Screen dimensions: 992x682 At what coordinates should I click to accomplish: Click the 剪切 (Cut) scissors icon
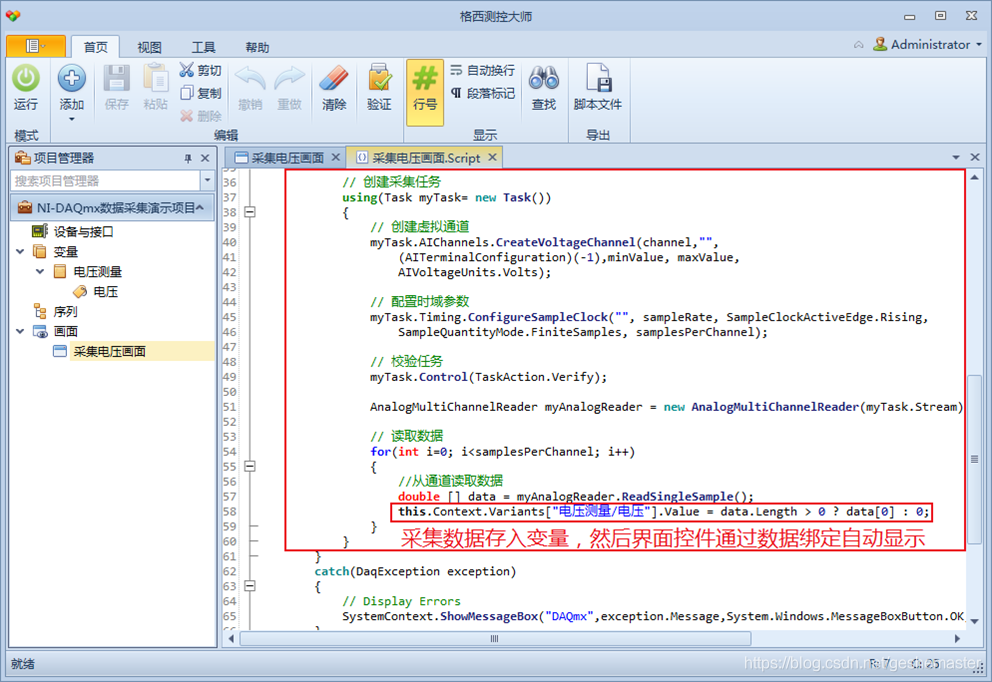pos(187,70)
